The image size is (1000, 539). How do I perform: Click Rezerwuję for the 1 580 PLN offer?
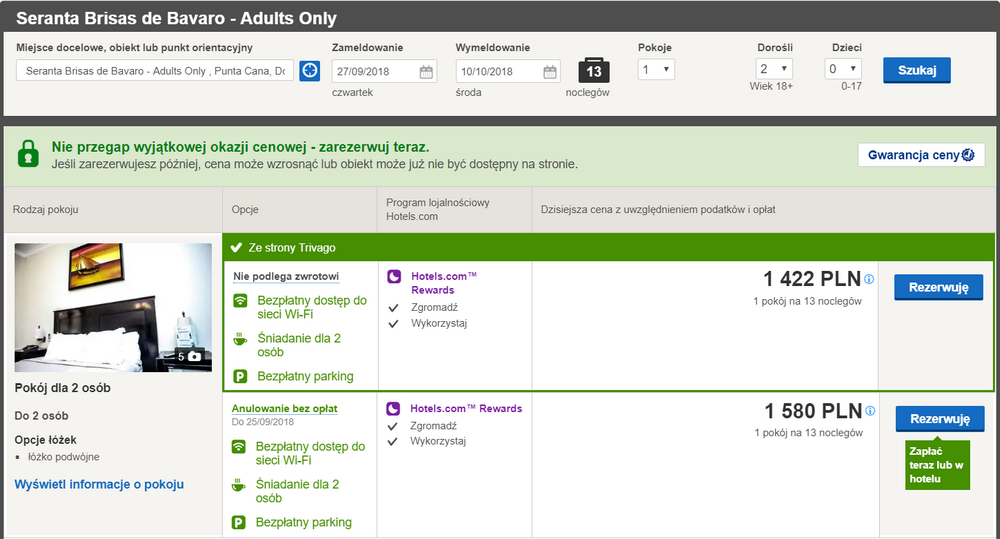tap(940, 419)
